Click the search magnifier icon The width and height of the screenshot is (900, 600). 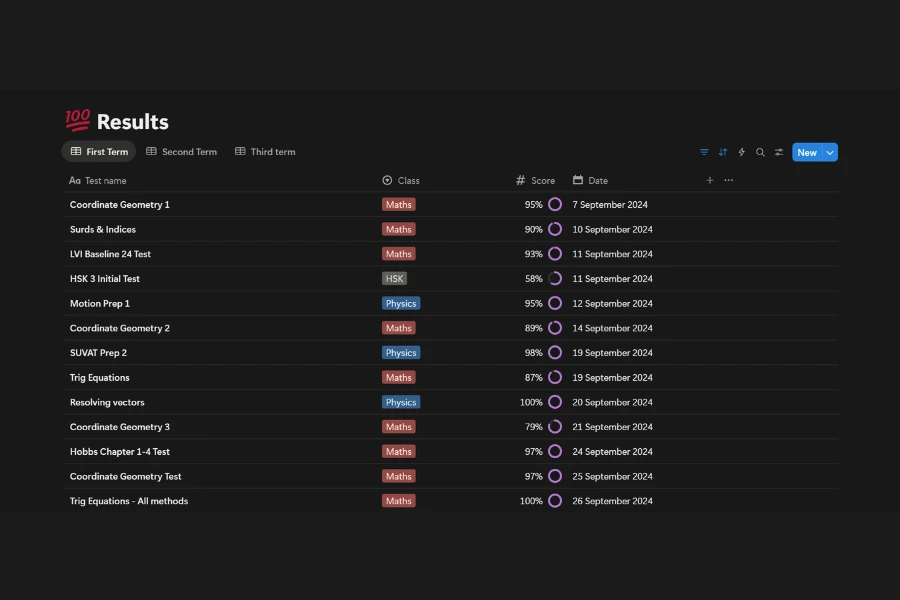(x=760, y=152)
